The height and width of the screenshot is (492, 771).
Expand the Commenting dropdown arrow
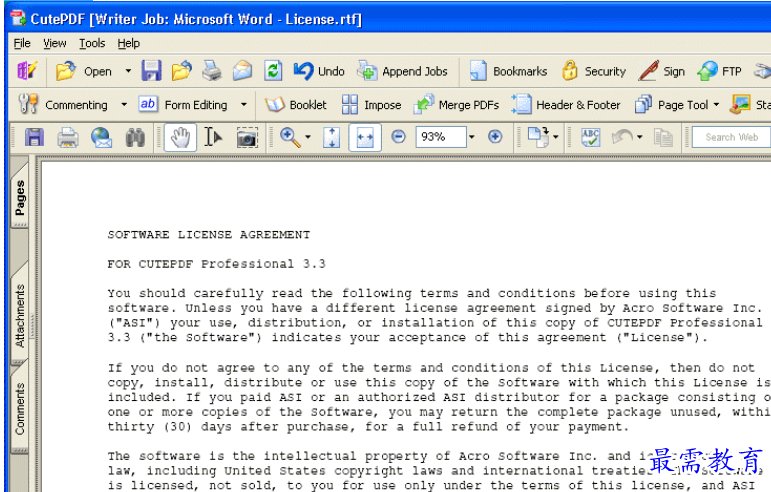[124, 105]
